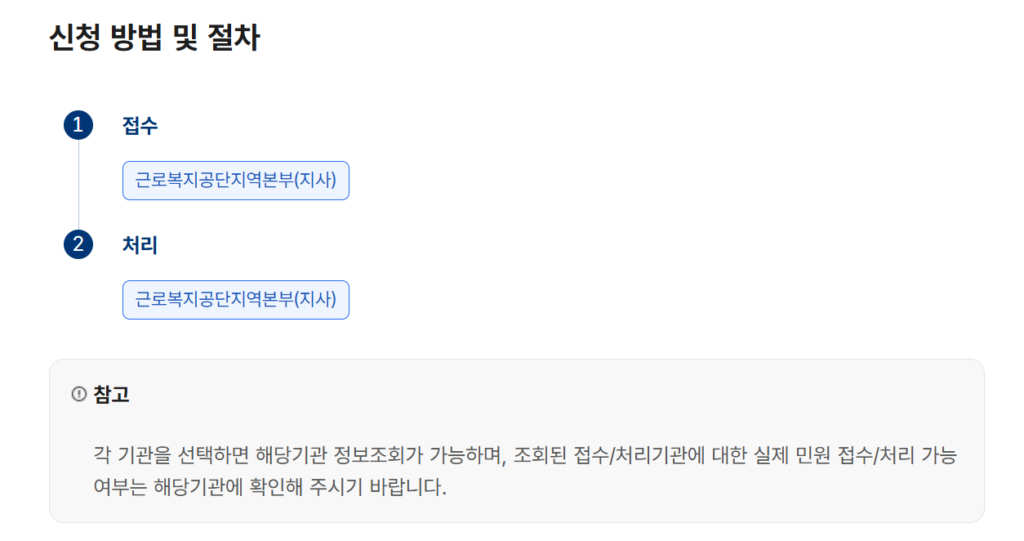Click the 신청 방법 및 절차 heading
Viewport: 1024px width, 541px height.
(x=154, y=38)
